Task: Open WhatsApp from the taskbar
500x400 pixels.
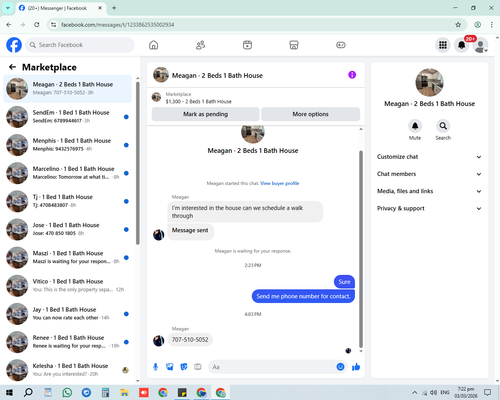Action: tap(67, 392)
